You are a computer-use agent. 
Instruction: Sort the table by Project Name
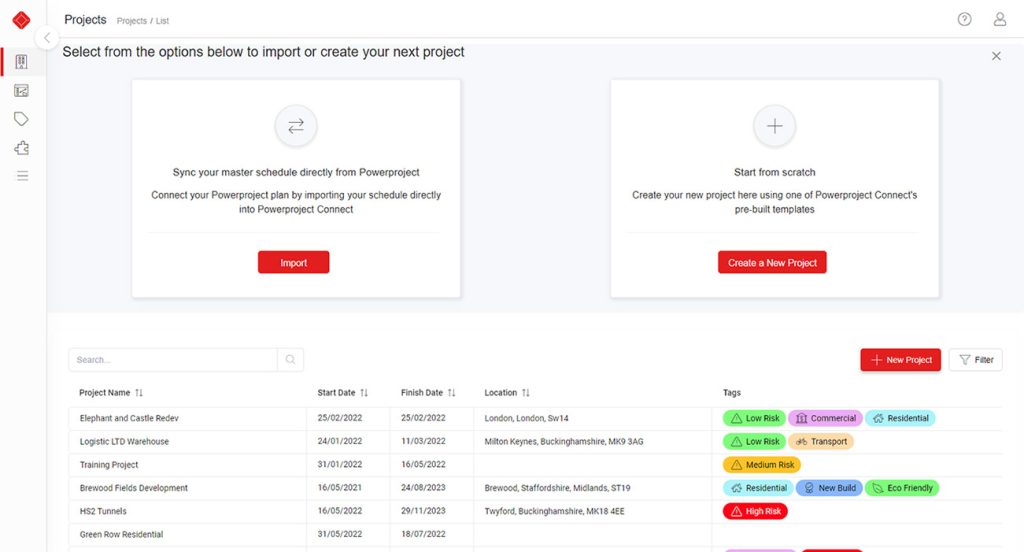click(139, 393)
